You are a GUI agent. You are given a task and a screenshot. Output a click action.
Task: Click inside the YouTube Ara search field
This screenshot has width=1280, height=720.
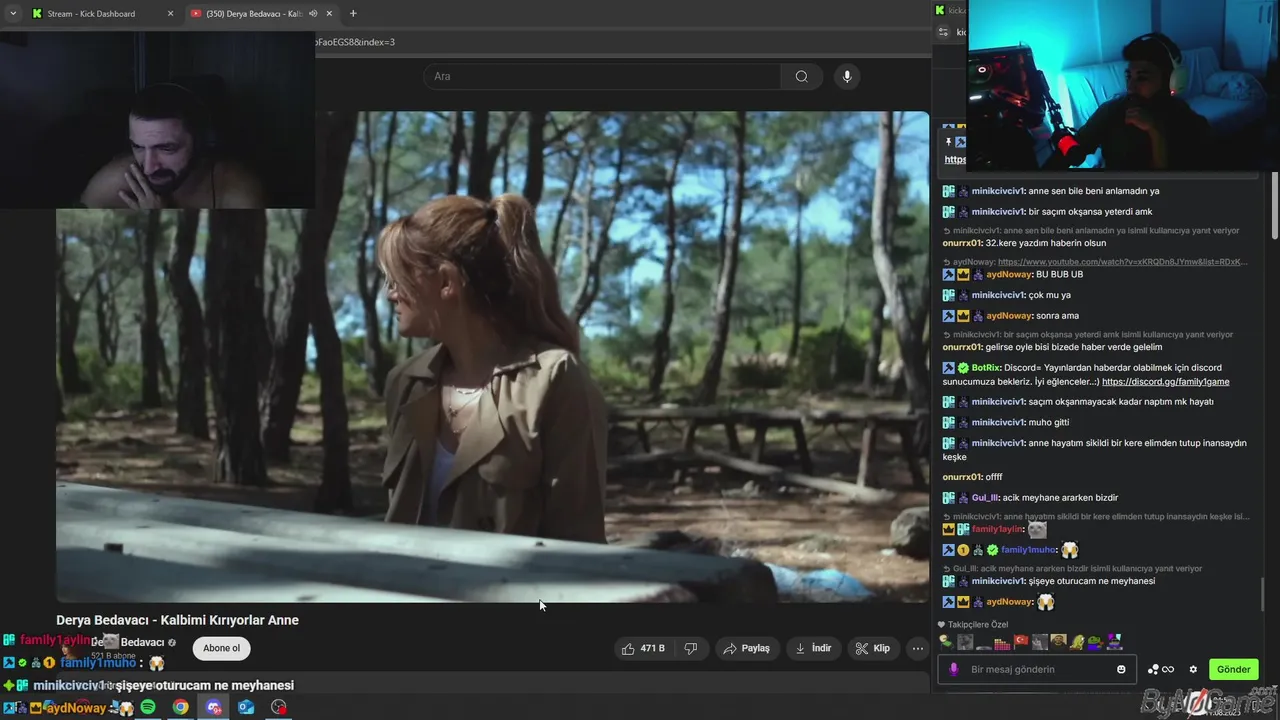(603, 76)
